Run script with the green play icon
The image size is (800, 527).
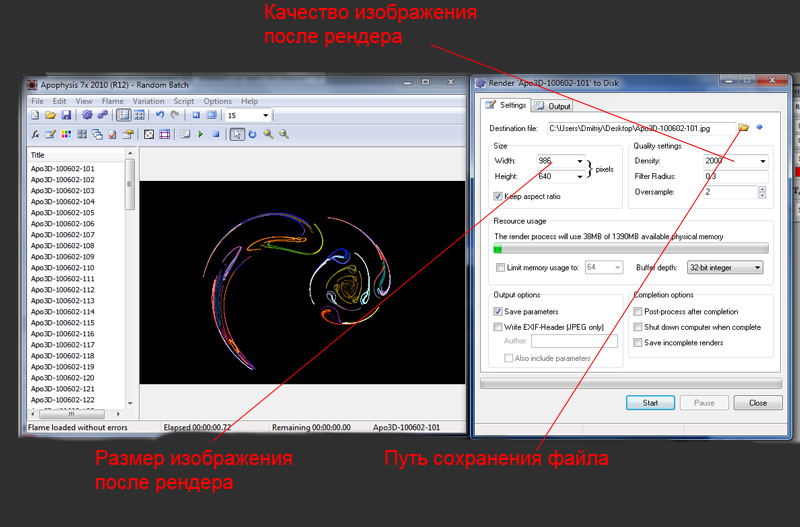tap(201, 135)
